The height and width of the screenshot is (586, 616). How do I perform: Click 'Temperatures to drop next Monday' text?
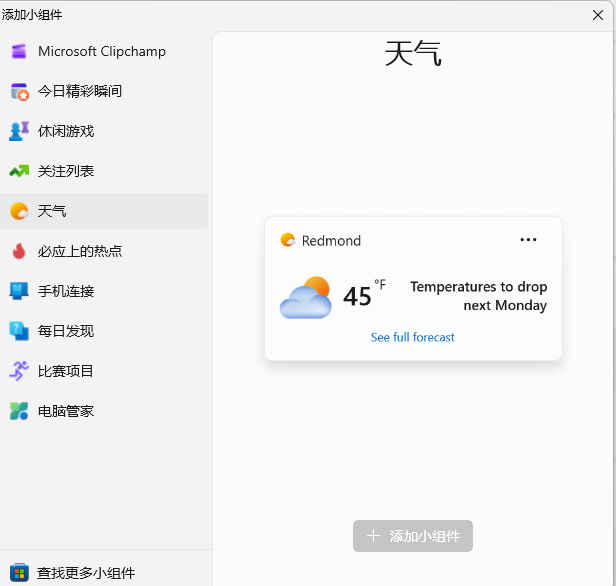[478, 296]
